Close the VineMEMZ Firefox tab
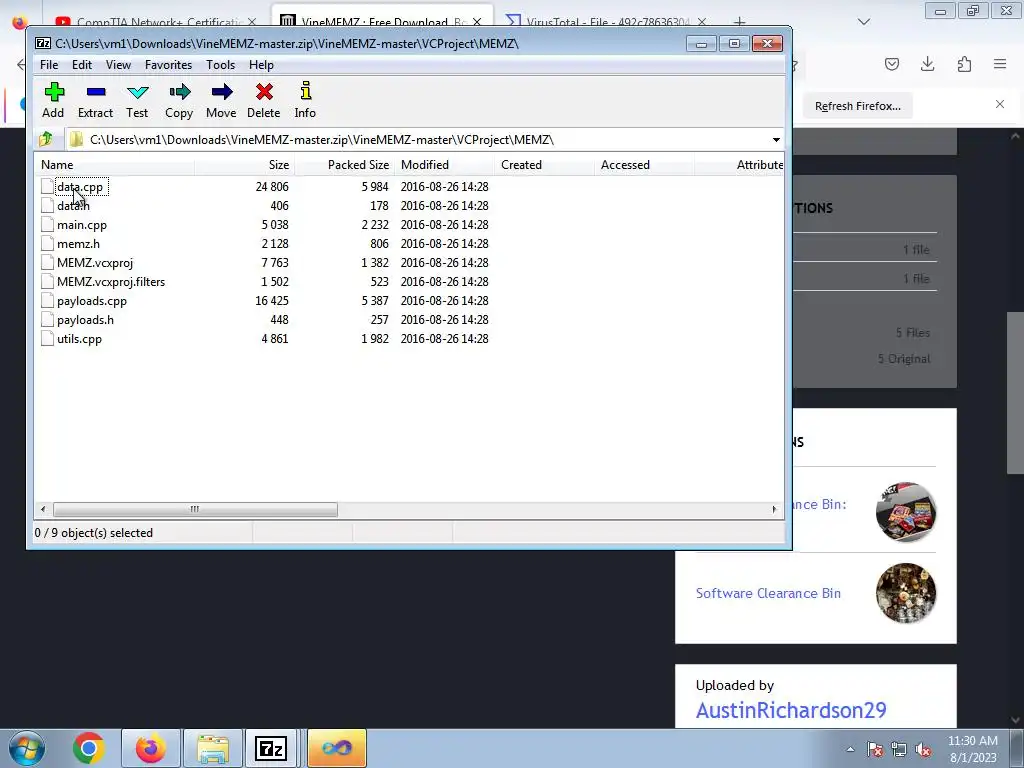This screenshot has width=1024, height=768. [477, 22]
